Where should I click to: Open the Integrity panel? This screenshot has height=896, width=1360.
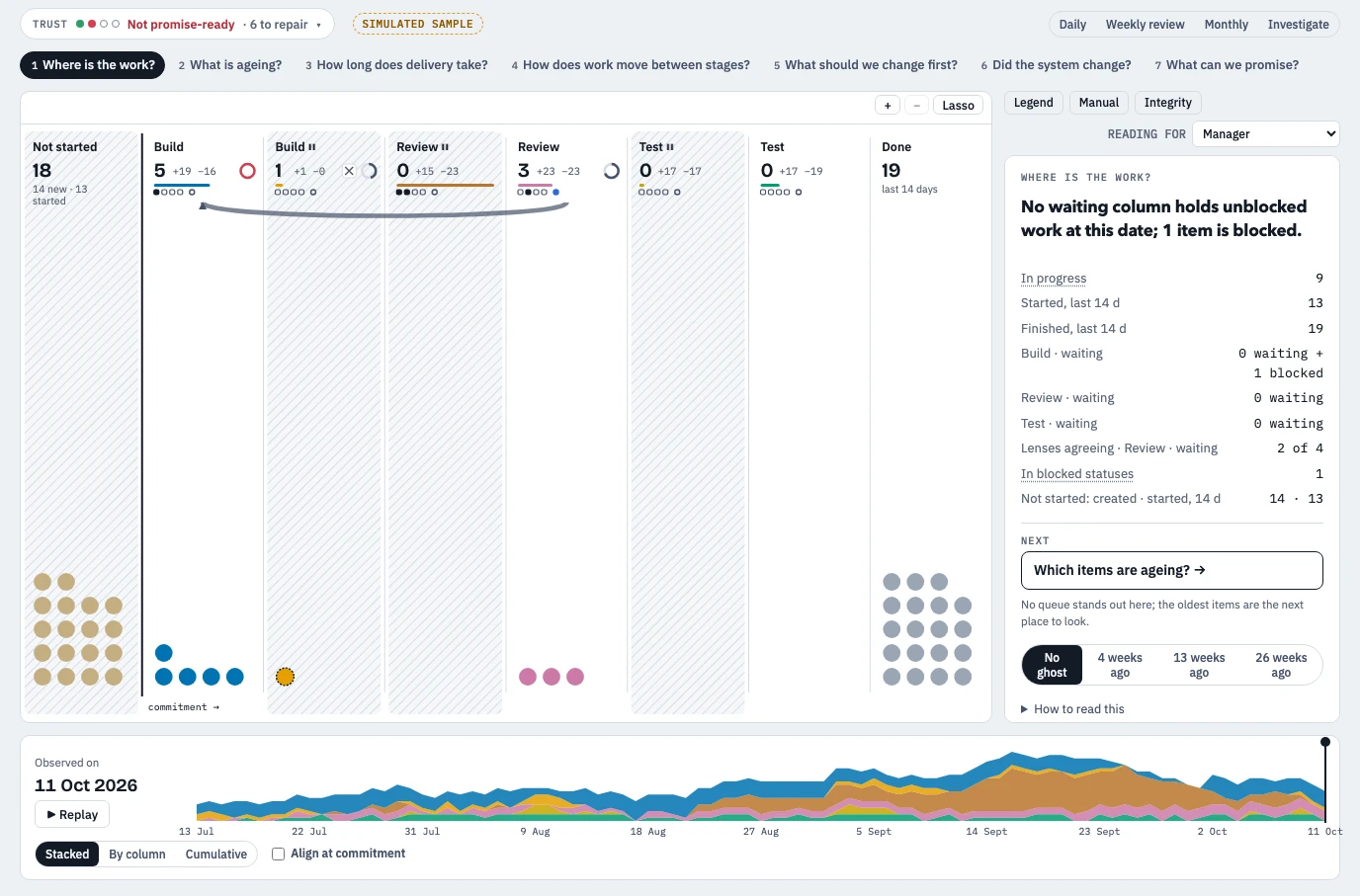pyautogui.click(x=1168, y=103)
